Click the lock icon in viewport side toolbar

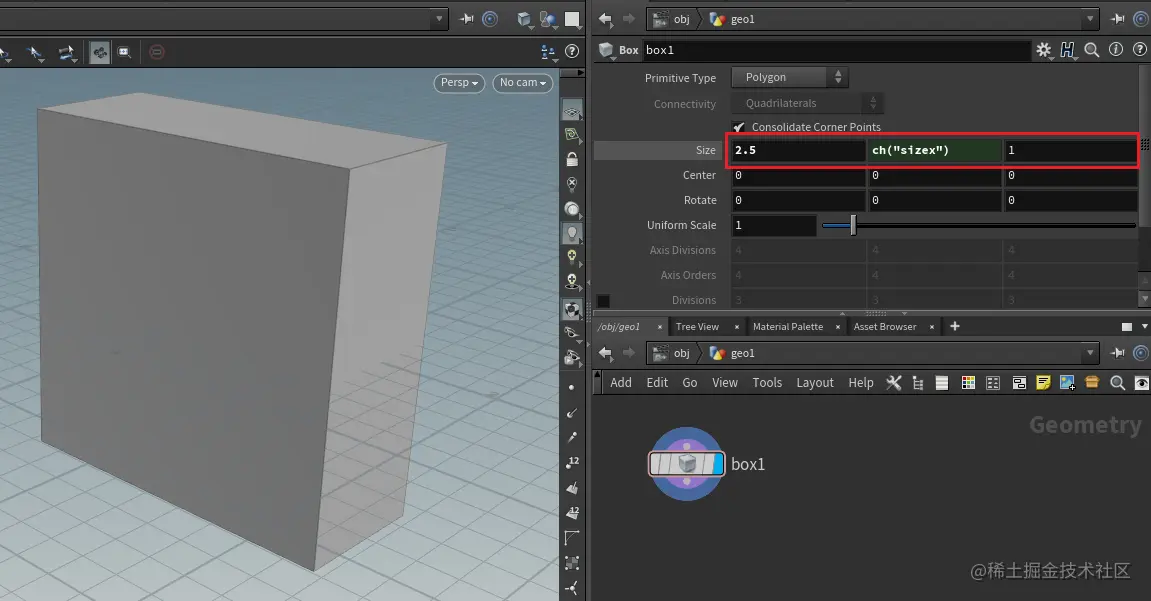click(572, 159)
